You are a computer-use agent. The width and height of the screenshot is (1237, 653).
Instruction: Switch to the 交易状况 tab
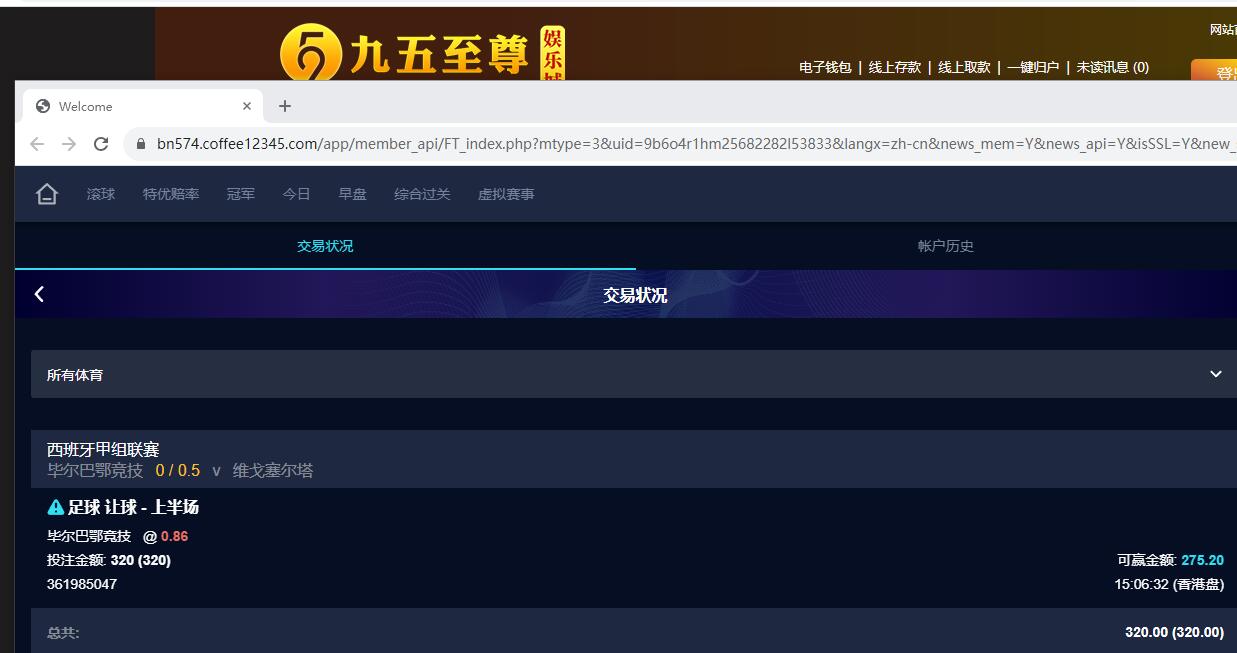325,246
